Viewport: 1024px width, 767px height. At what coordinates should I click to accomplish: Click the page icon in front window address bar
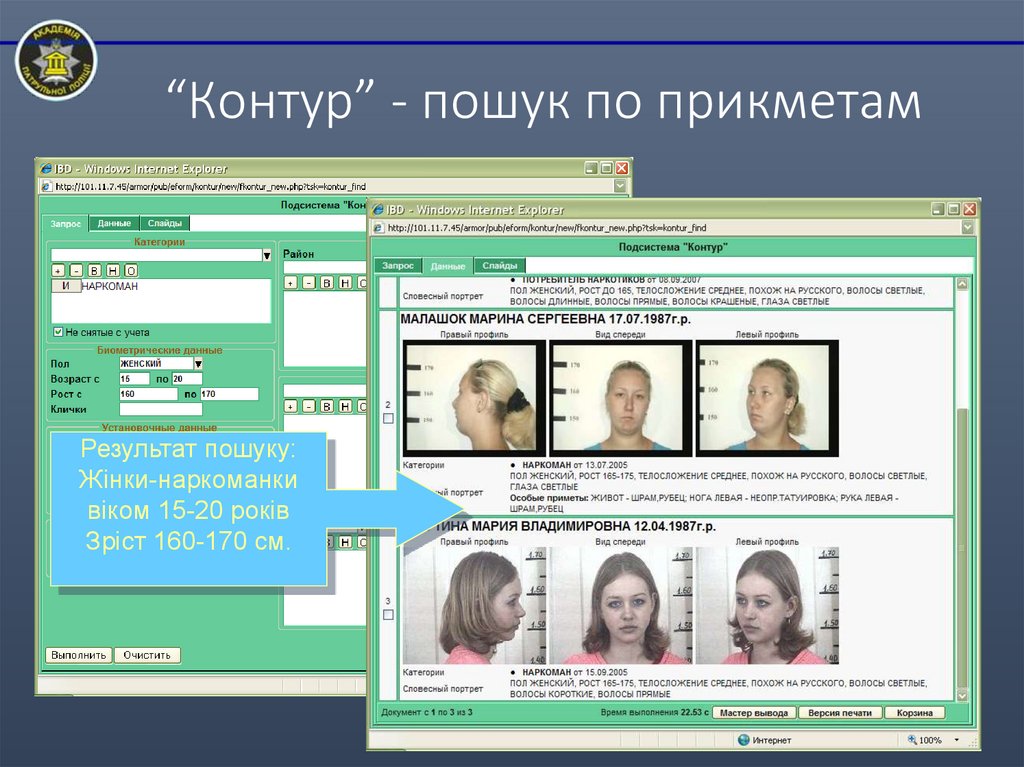click(378, 228)
